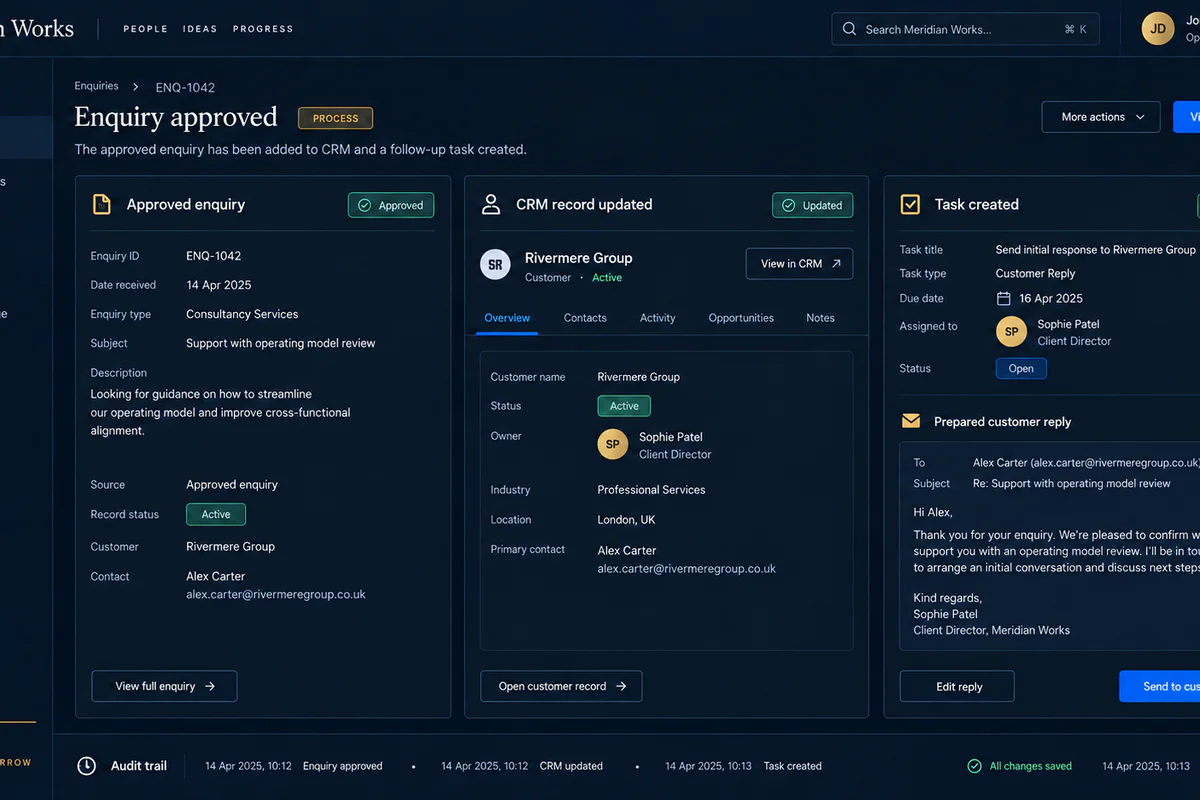1200x800 pixels.
Task: Click contact email in Approved enquiry card
Action: 276,594
